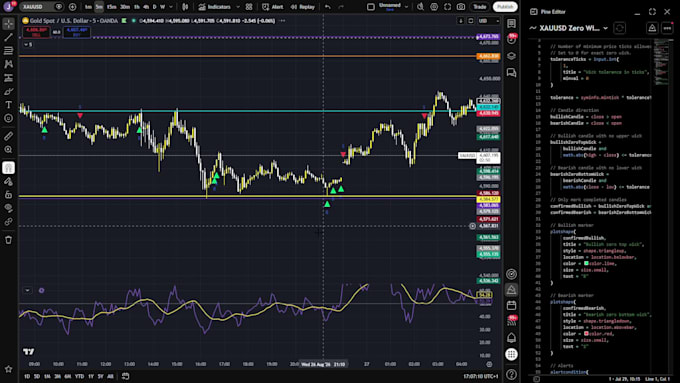Screen dimensions: 680x383
Task: Expand the Indicators favorites dropdown arrow
Action: [238, 7]
